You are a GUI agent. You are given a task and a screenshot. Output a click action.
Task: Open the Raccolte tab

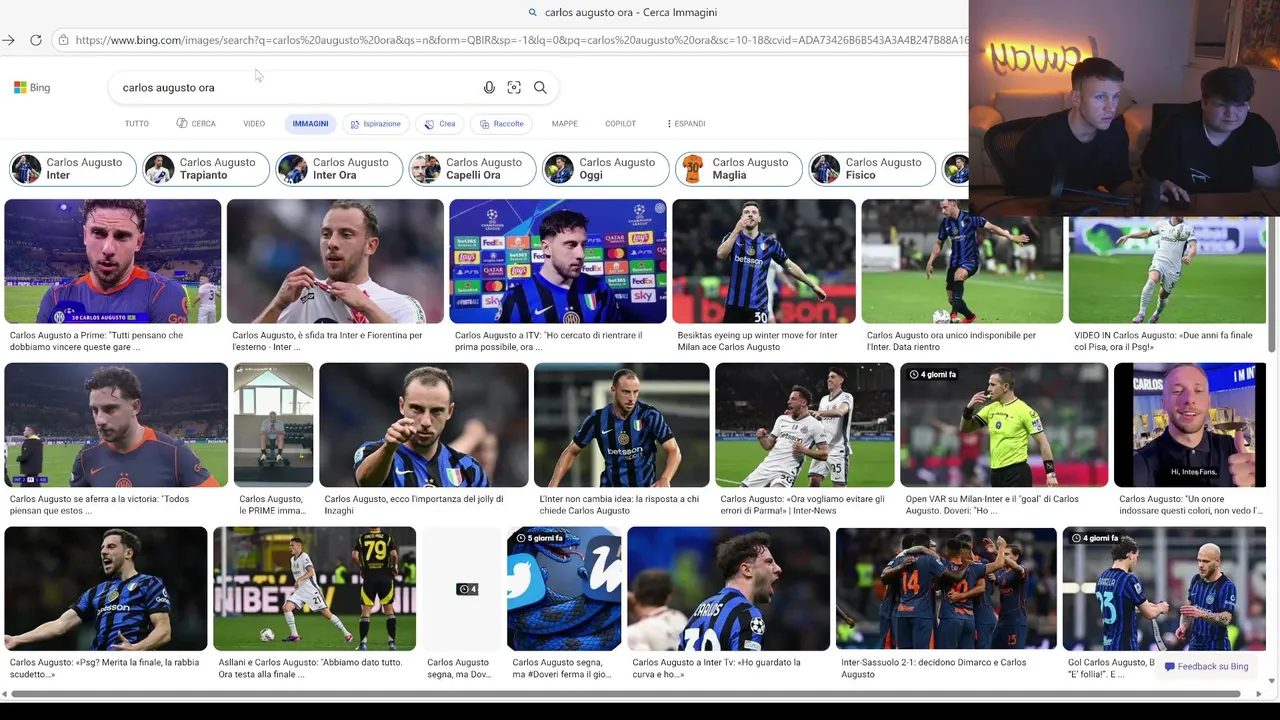(x=502, y=124)
